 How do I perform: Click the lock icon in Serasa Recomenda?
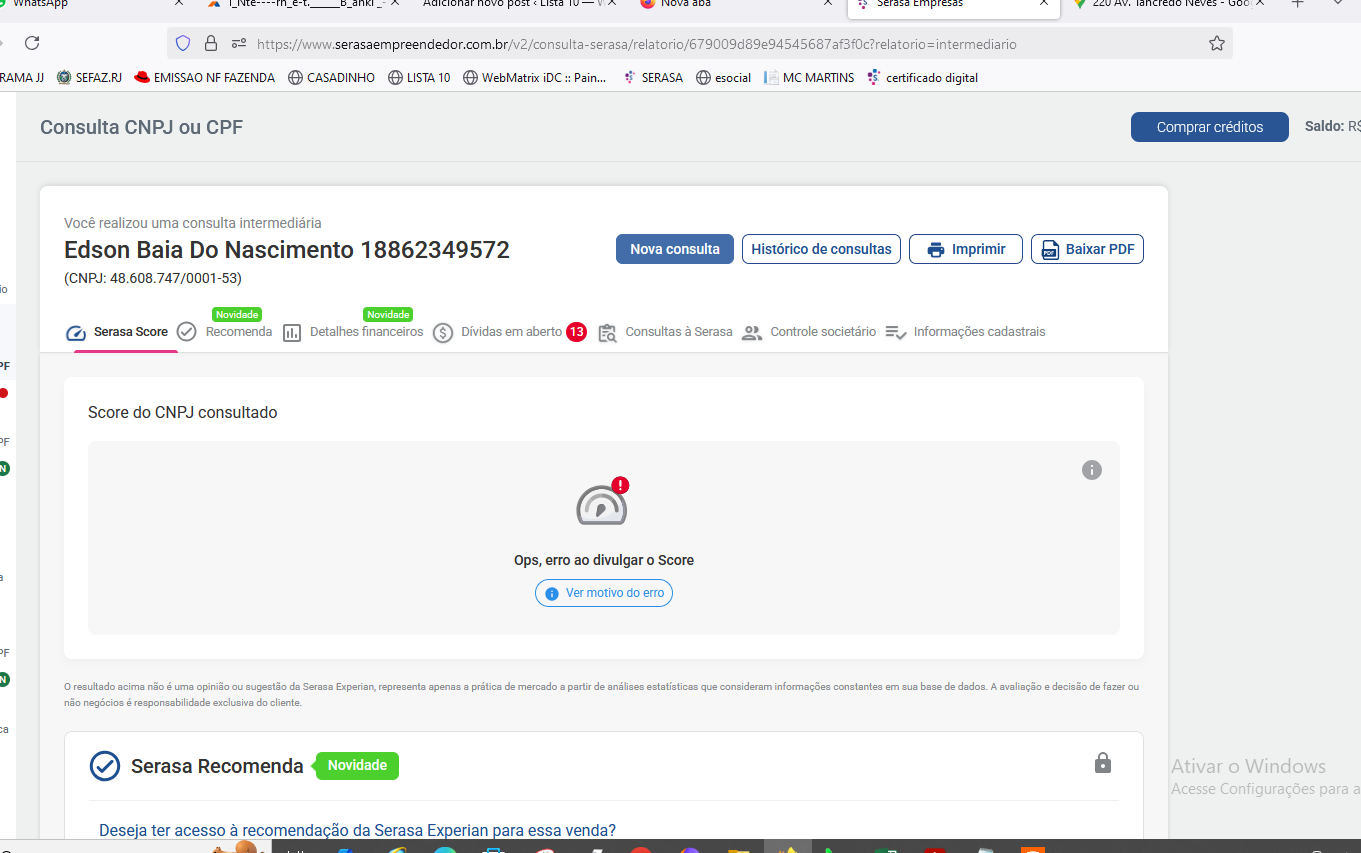[x=1103, y=763]
